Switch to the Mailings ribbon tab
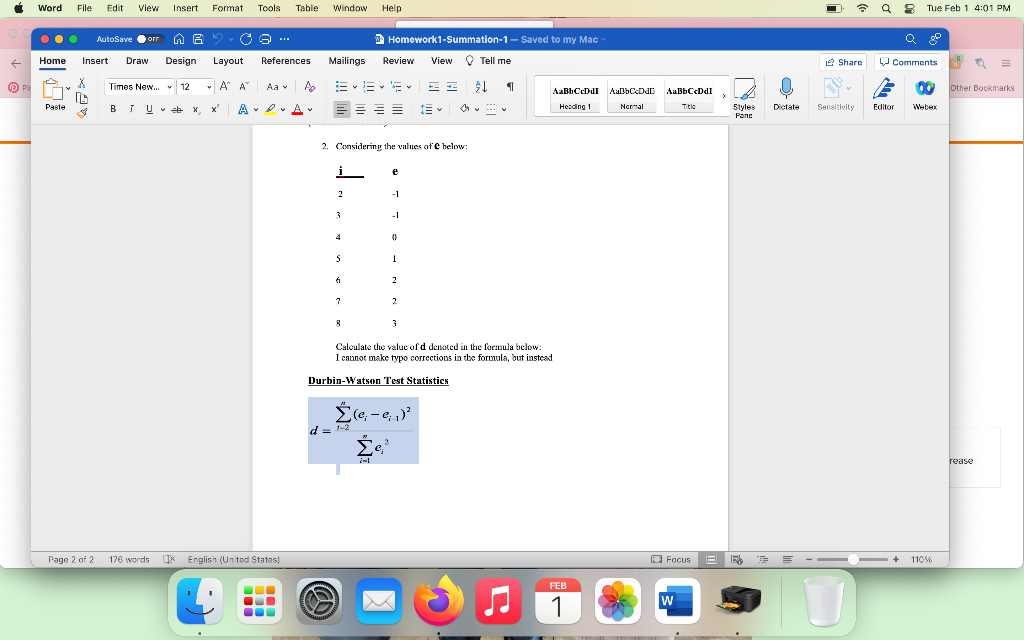The width and height of the screenshot is (1024, 640). point(346,60)
